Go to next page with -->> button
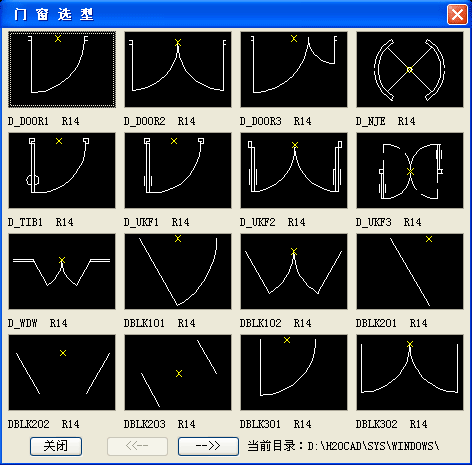 pos(208,446)
